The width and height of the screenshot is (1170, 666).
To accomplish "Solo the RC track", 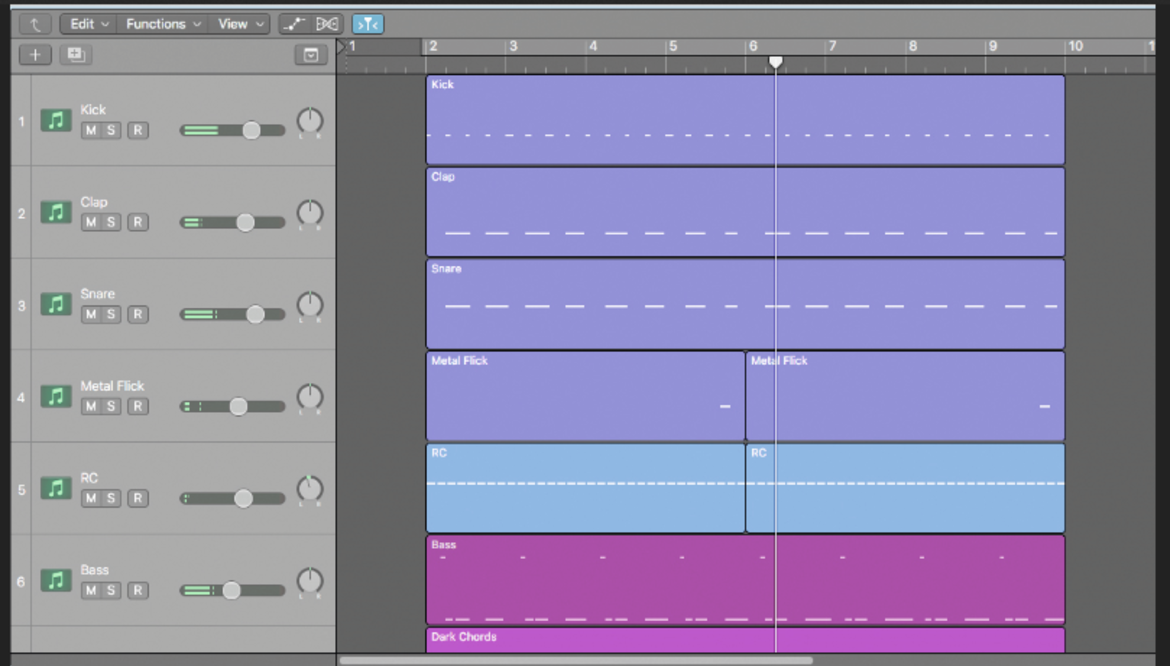I will pyautogui.click(x=111, y=498).
